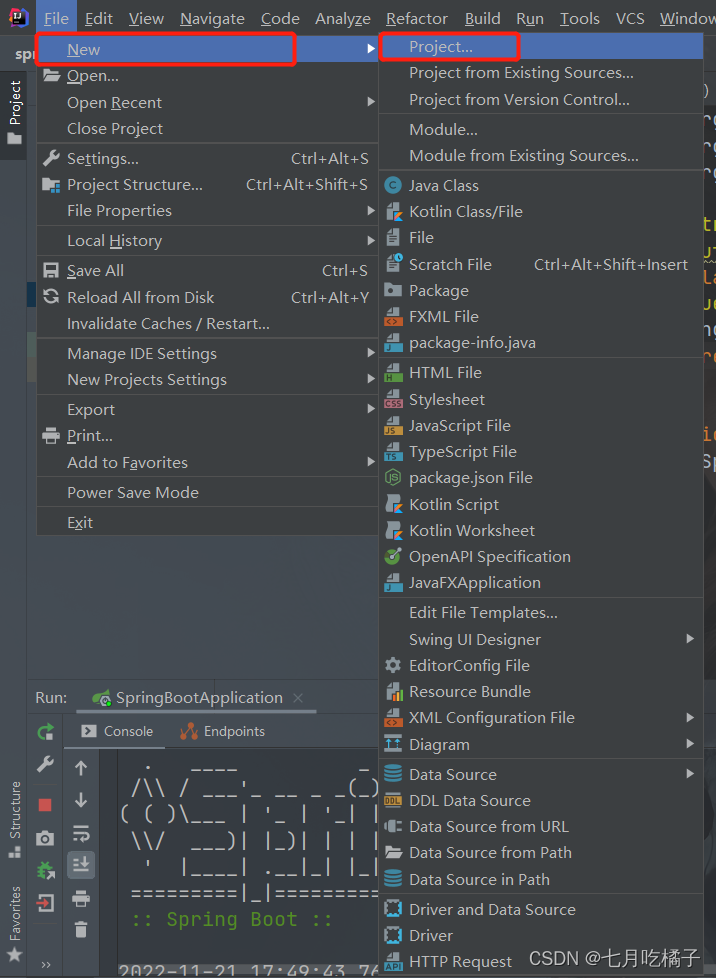Viewport: 716px width, 978px height.
Task: Open the Structure tool window sidebar
Action: click(x=14, y=820)
